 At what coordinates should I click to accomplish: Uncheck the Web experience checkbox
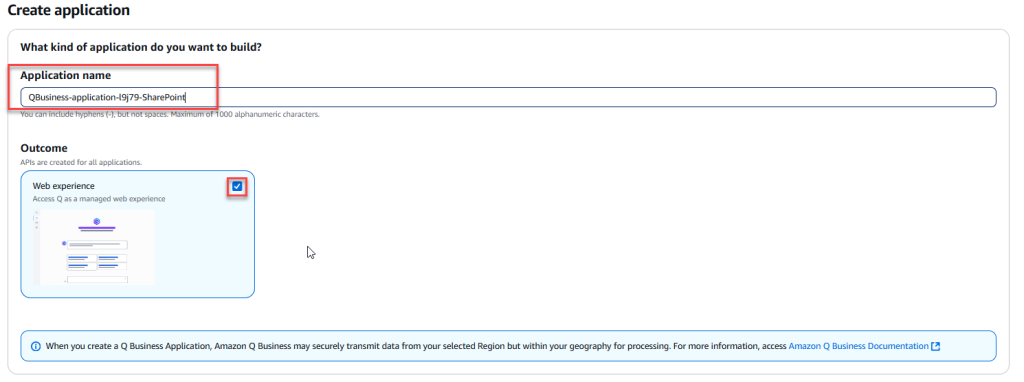pyautogui.click(x=237, y=187)
